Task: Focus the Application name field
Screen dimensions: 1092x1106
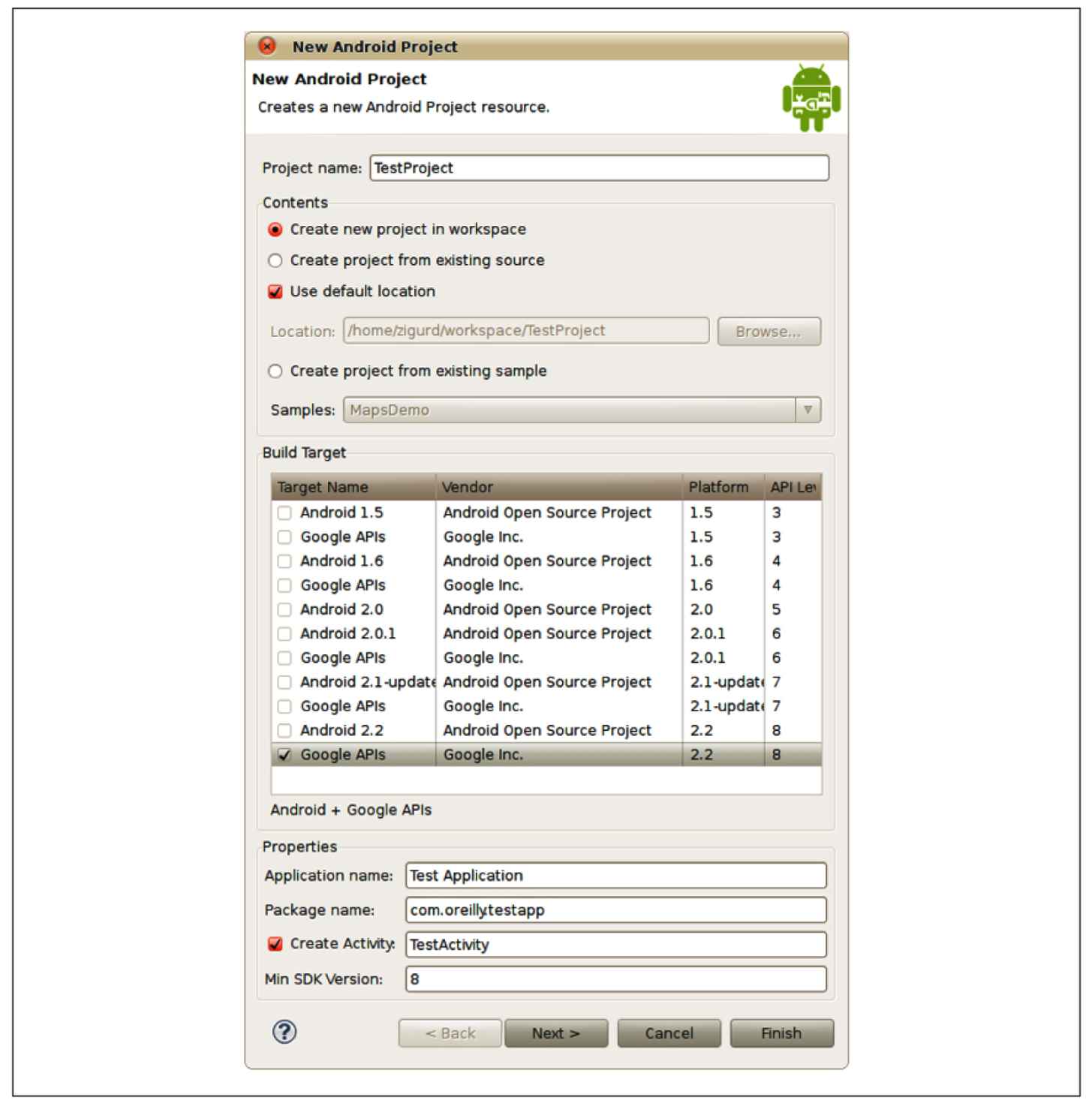Action: point(615,876)
